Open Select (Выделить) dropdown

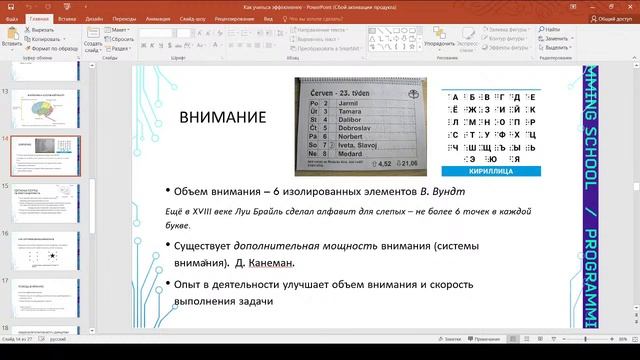[x=555, y=48]
